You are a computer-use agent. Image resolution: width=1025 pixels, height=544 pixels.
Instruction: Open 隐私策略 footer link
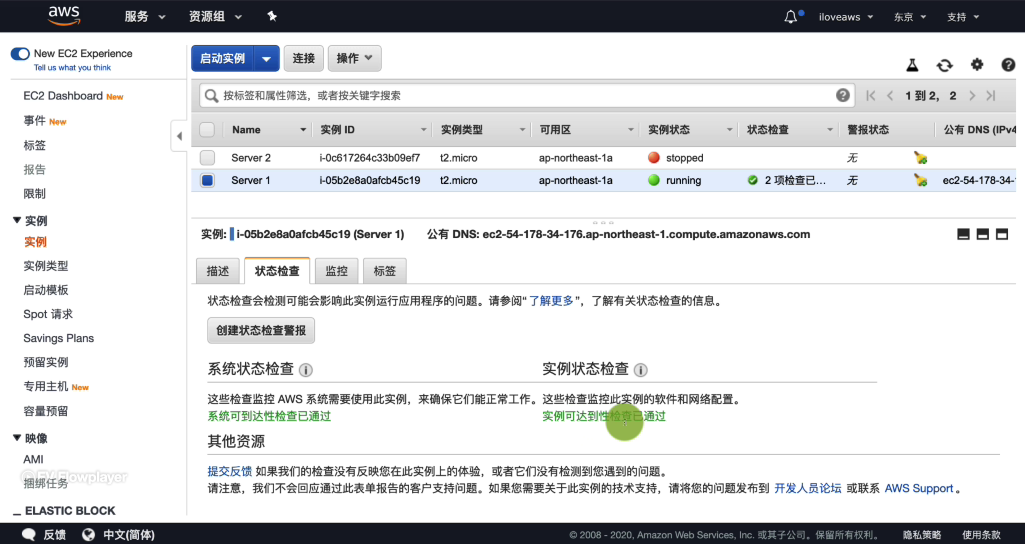[922, 535]
